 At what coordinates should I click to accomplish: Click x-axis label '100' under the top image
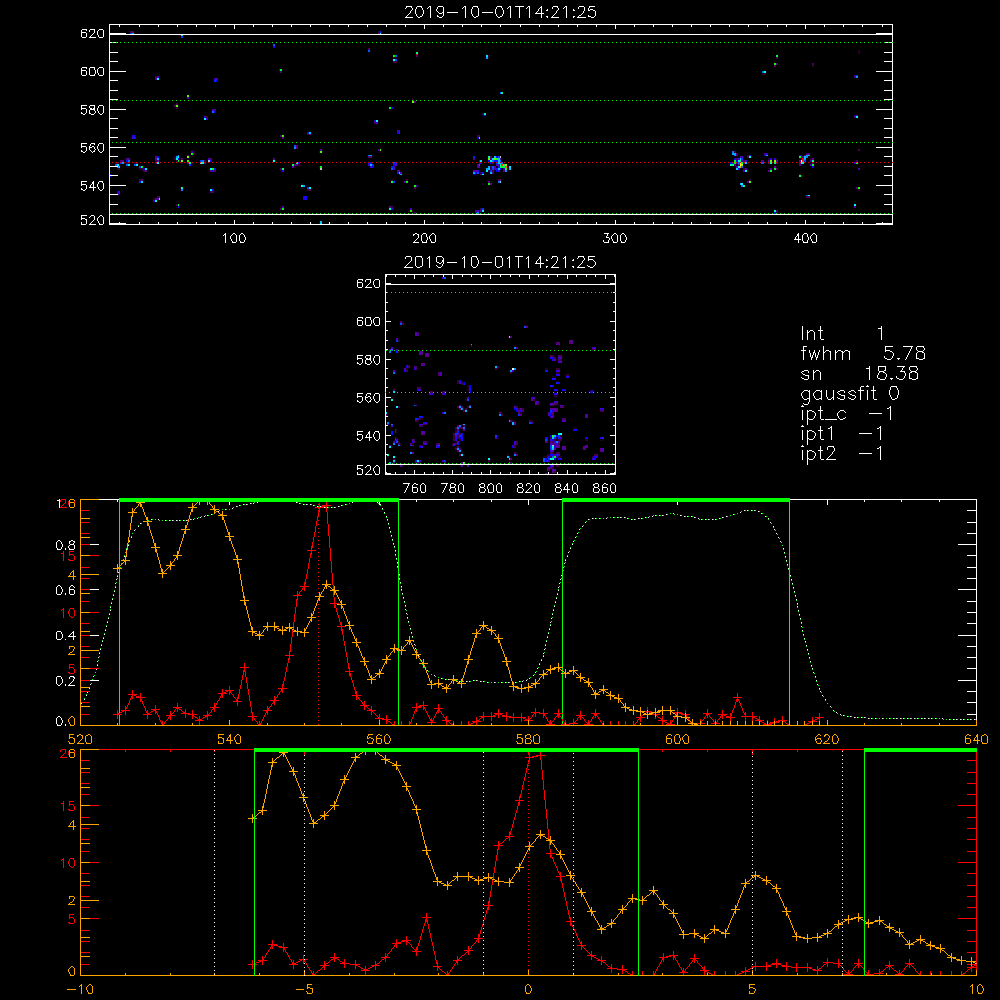click(234, 239)
